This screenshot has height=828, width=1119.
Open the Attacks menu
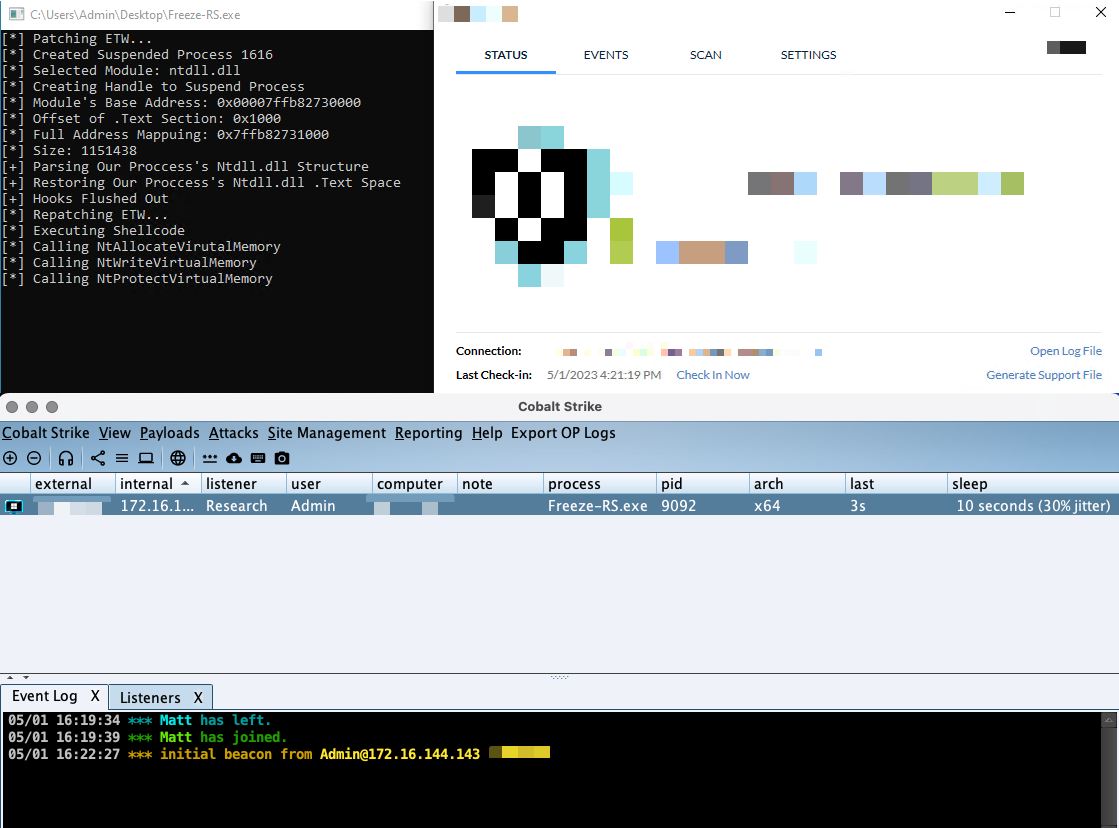pos(233,433)
